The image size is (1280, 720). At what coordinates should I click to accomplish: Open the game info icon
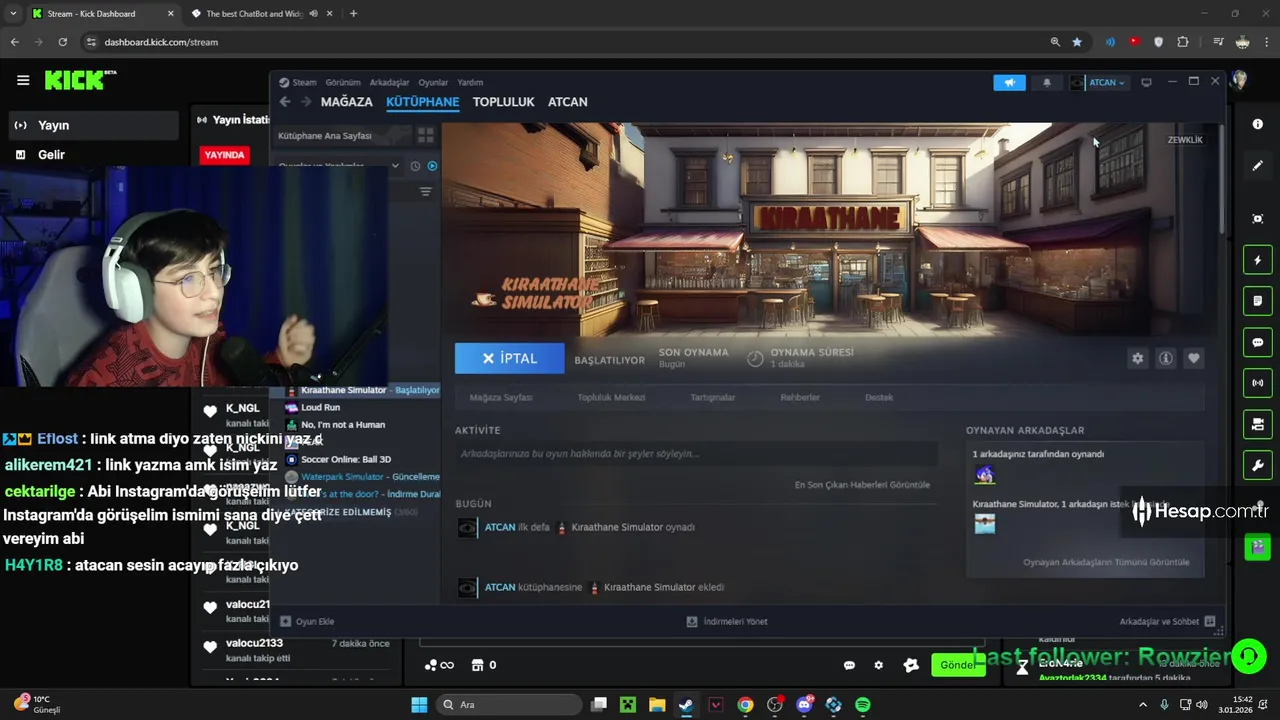(1165, 358)
